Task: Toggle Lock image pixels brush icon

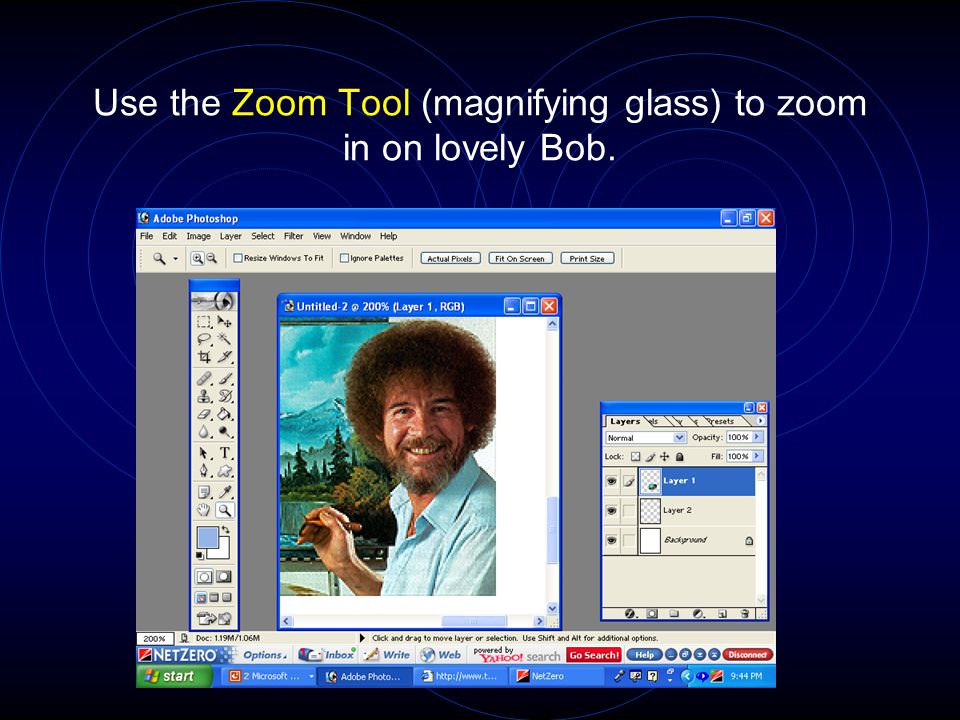Action: point(650,457)
